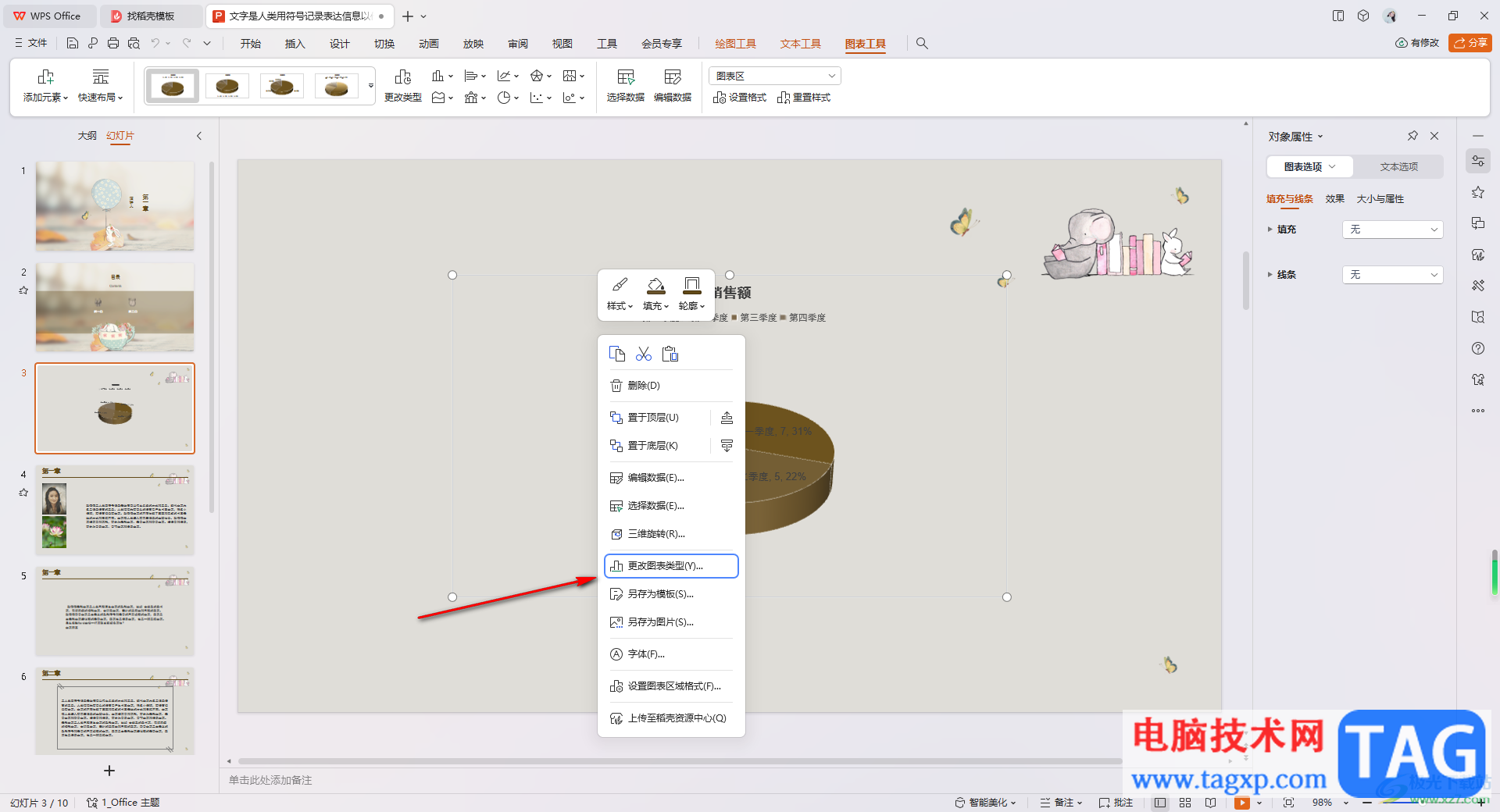Open the 轮廓 outline tool
This screenshot has width=1500, height=812.
pos(692,294)
